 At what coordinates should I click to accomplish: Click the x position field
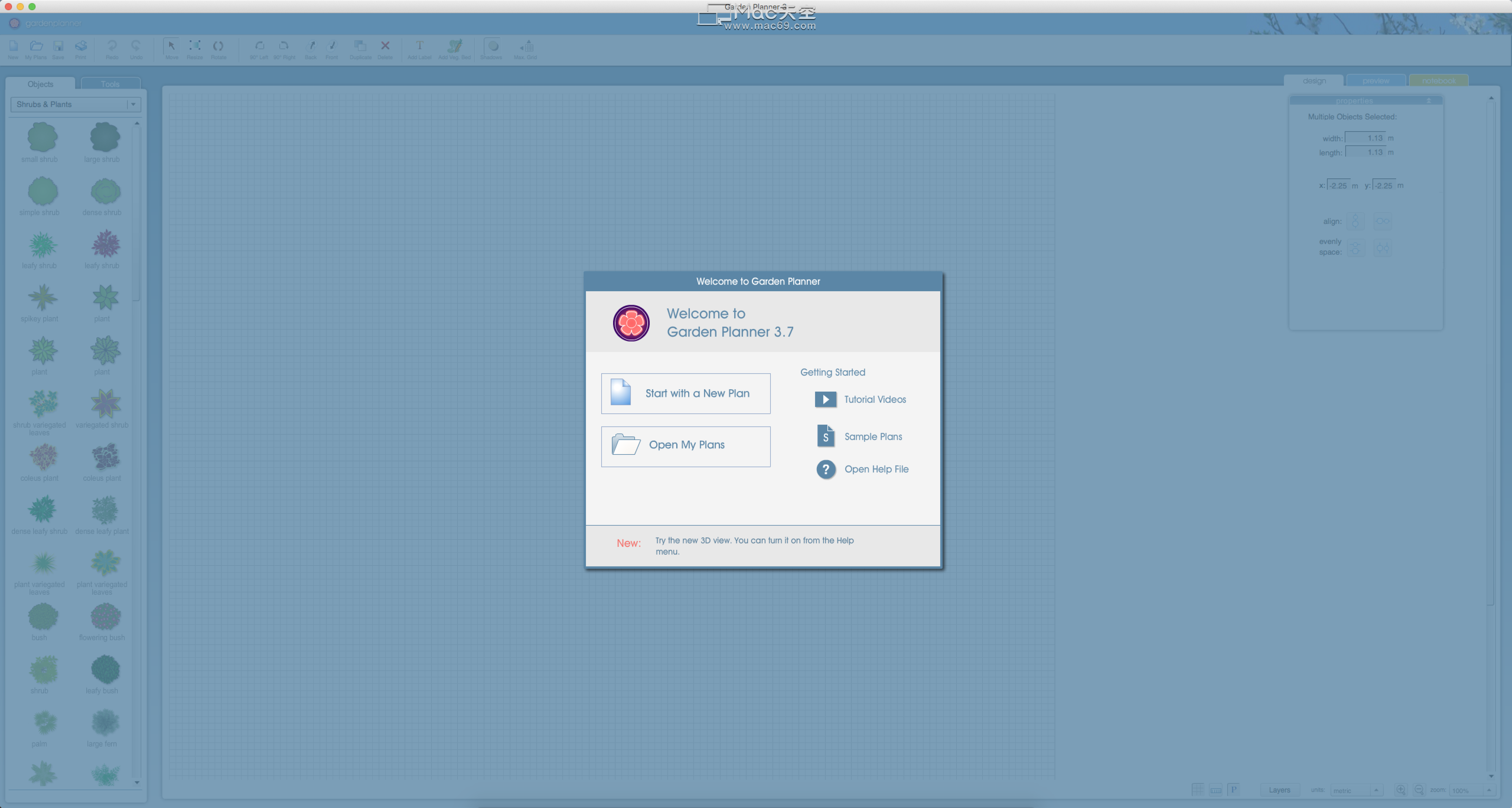point(1338,185)
